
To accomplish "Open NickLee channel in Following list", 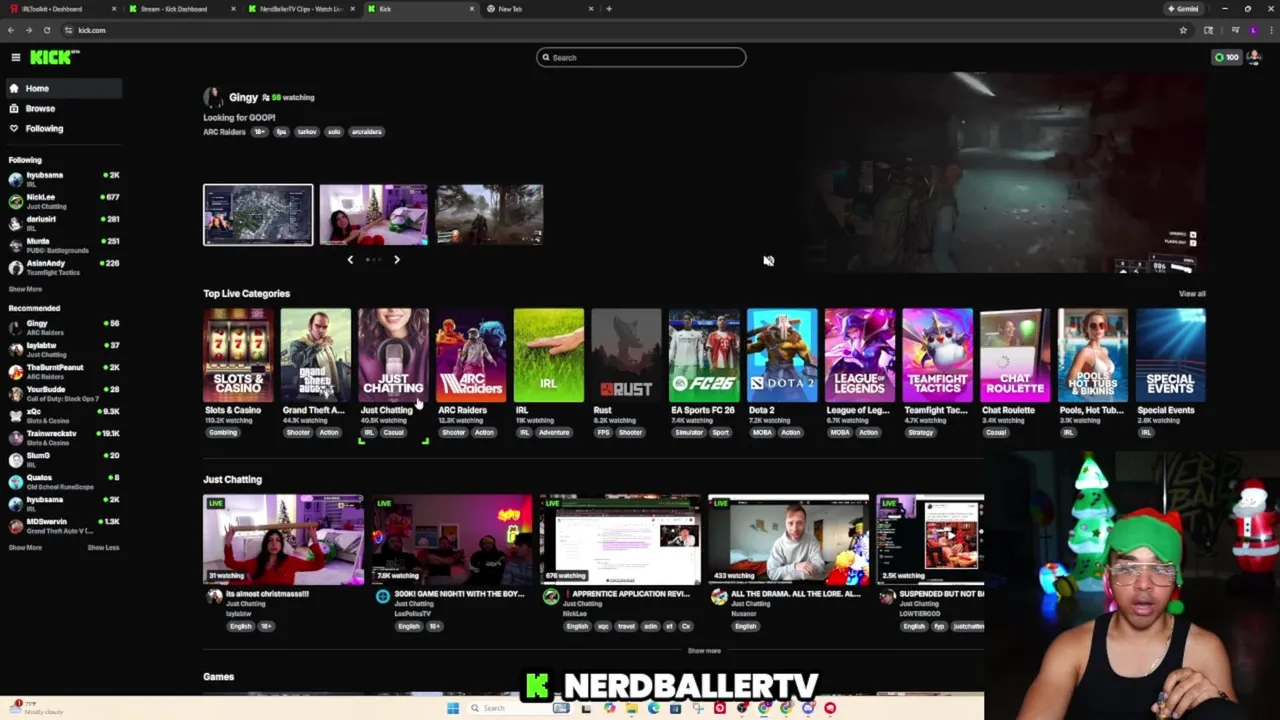I will pyautogui.click(x=64, y=201).
